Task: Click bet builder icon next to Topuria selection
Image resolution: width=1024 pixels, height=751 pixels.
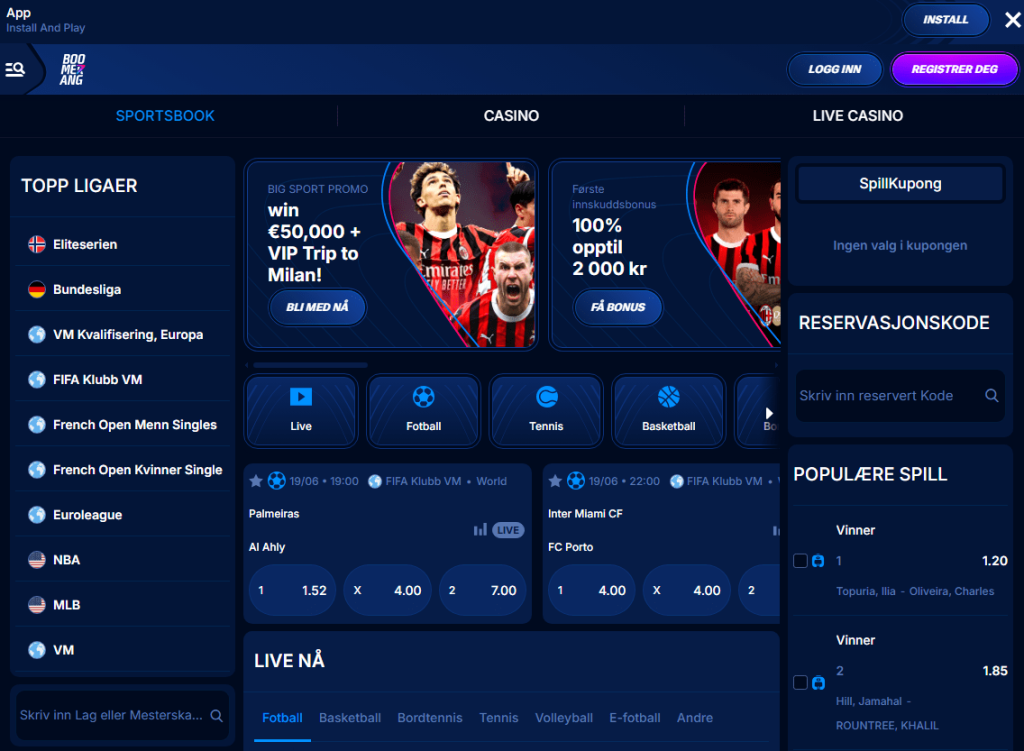Action: tap(818, 561)
